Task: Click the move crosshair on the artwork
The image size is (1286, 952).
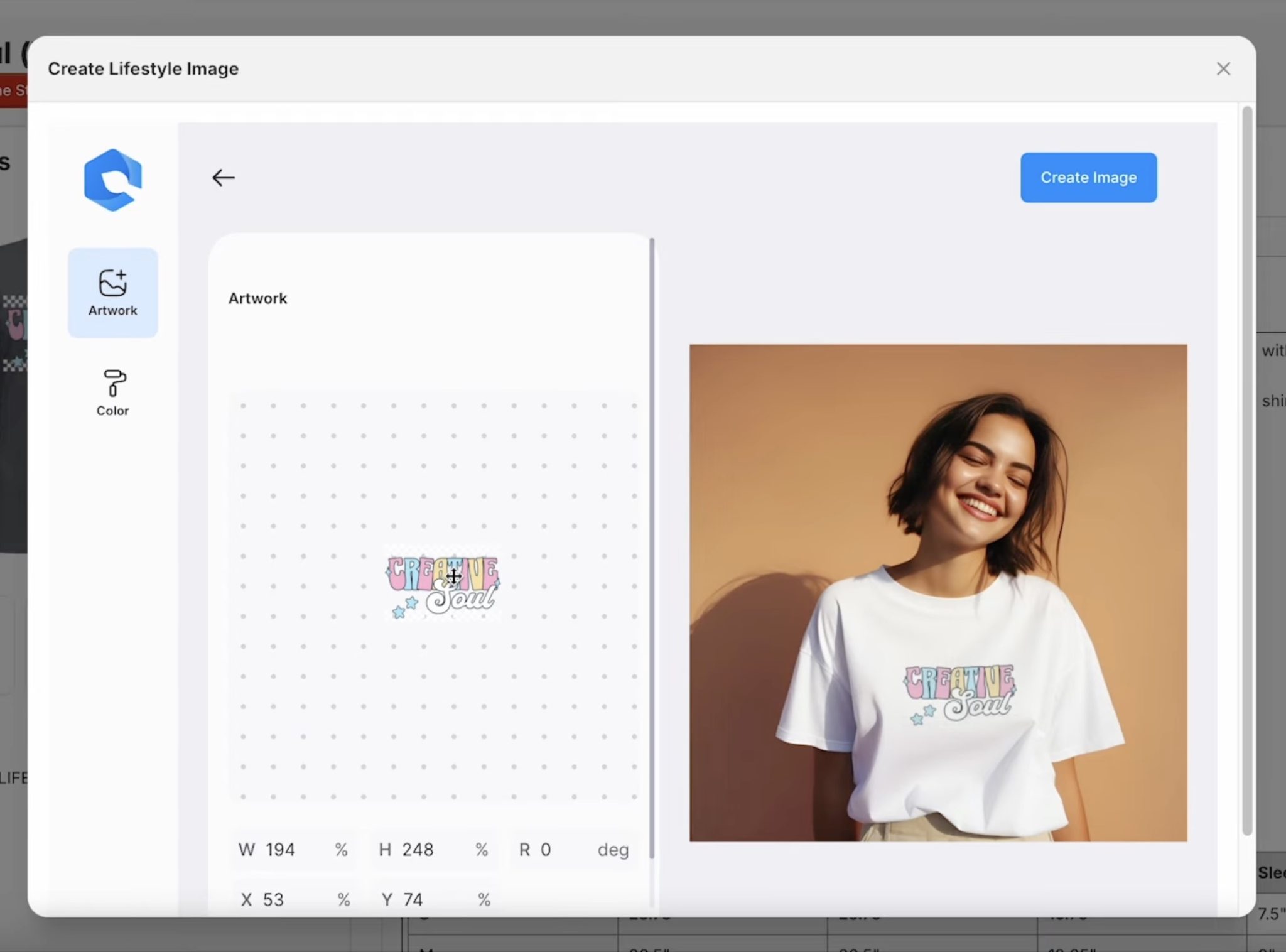Action: pyautogui.click(x=453, y=576)
